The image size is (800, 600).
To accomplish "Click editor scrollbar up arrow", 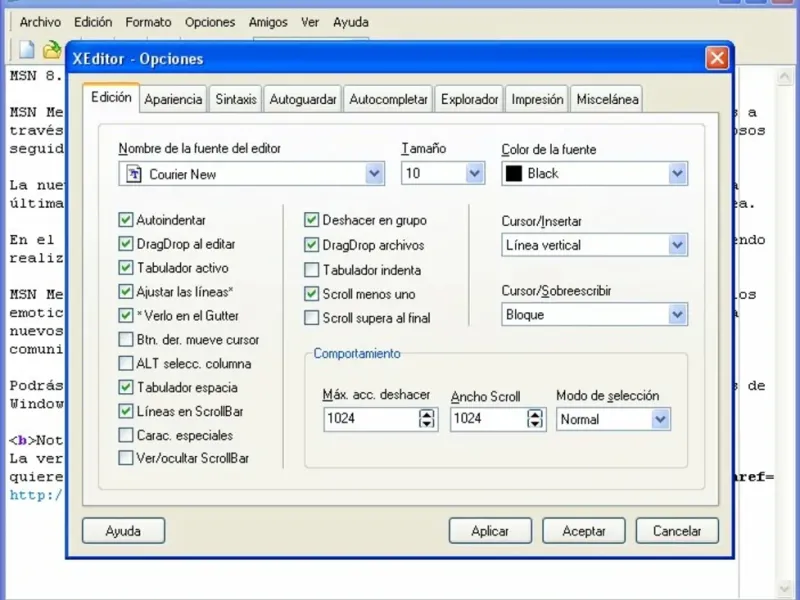I will (784, 77).
